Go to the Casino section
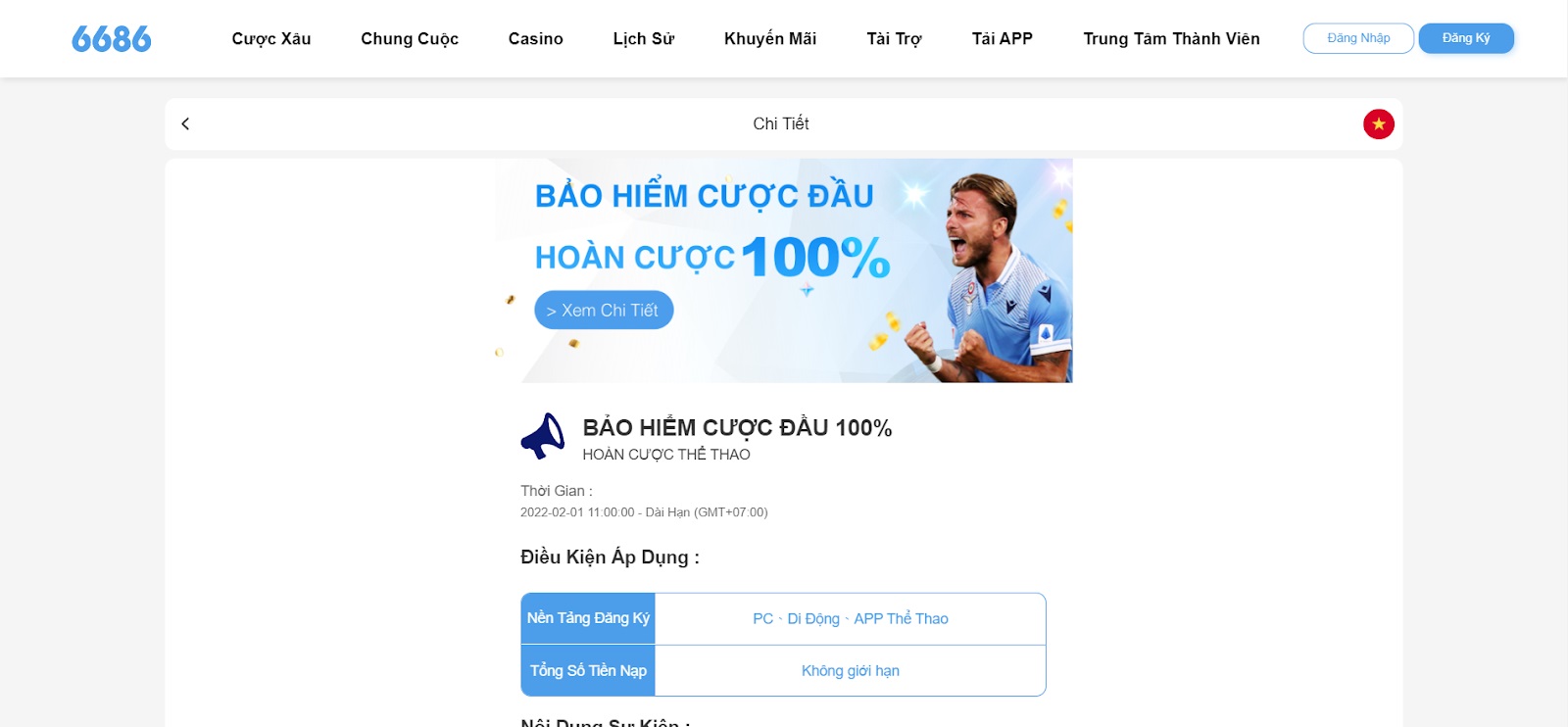The image size is (1568, 727). point(536,39)
